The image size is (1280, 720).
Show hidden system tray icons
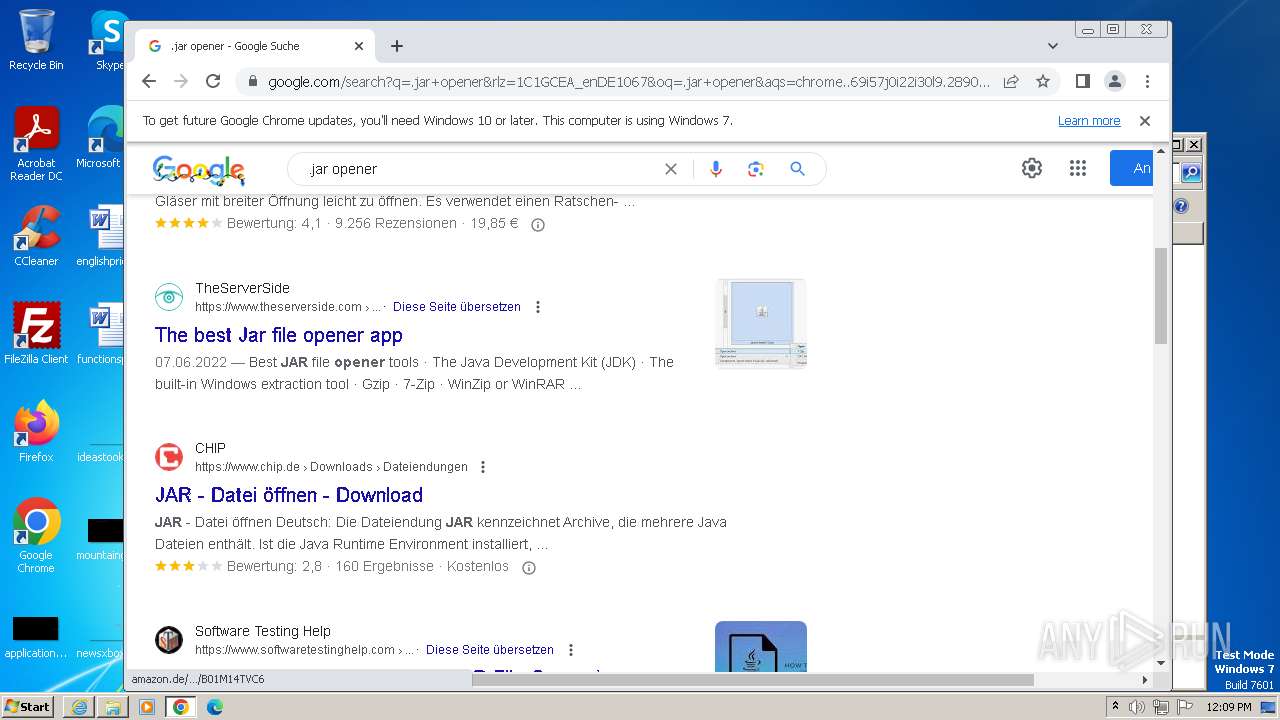pyautogui.click(x=1116, y=707)
